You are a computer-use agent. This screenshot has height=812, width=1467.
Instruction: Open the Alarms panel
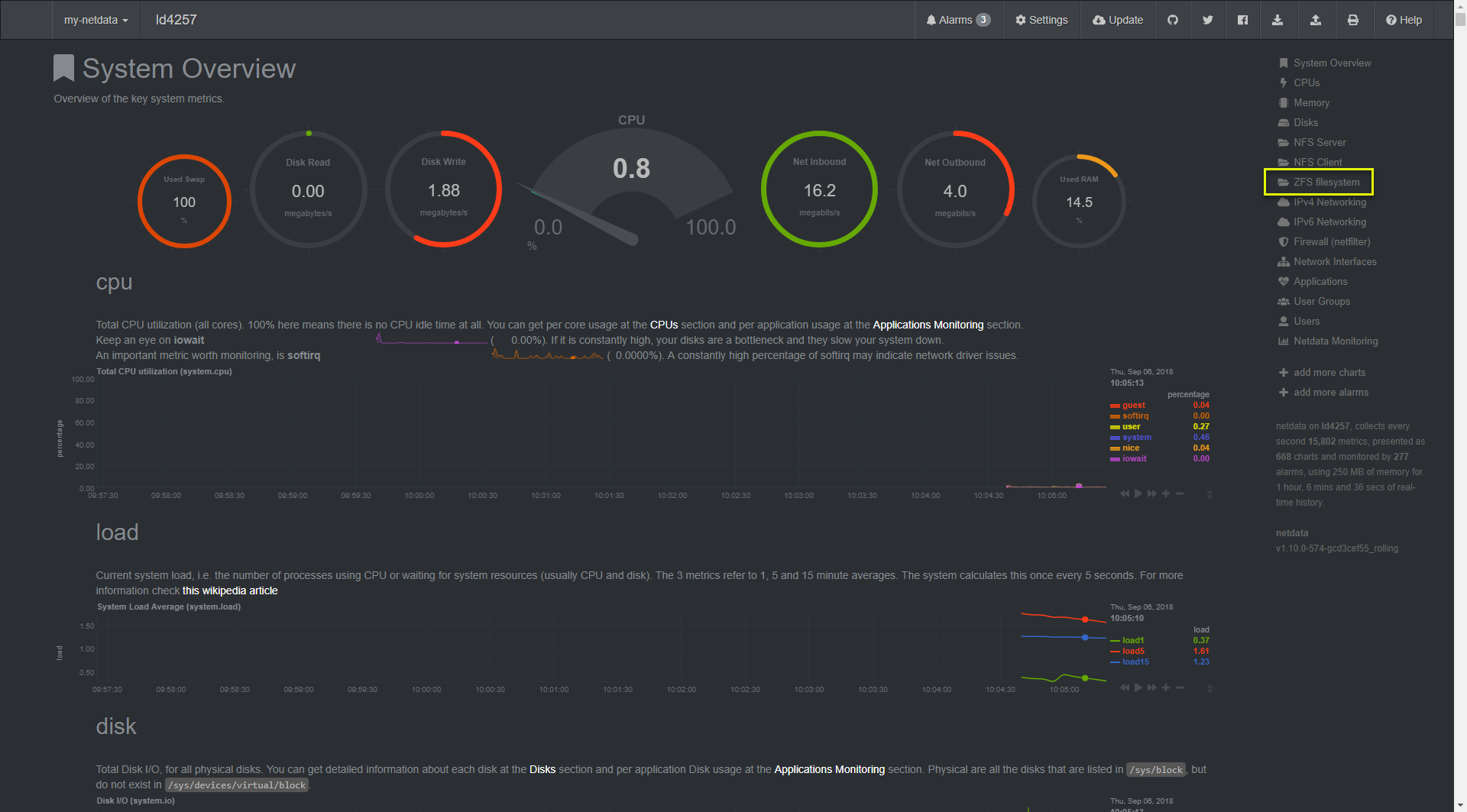pyautogui.click(x=957, y=20)
